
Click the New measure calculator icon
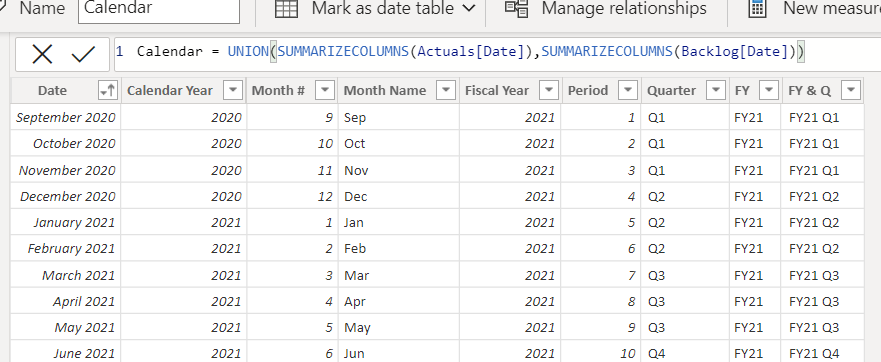pos(757,8)
